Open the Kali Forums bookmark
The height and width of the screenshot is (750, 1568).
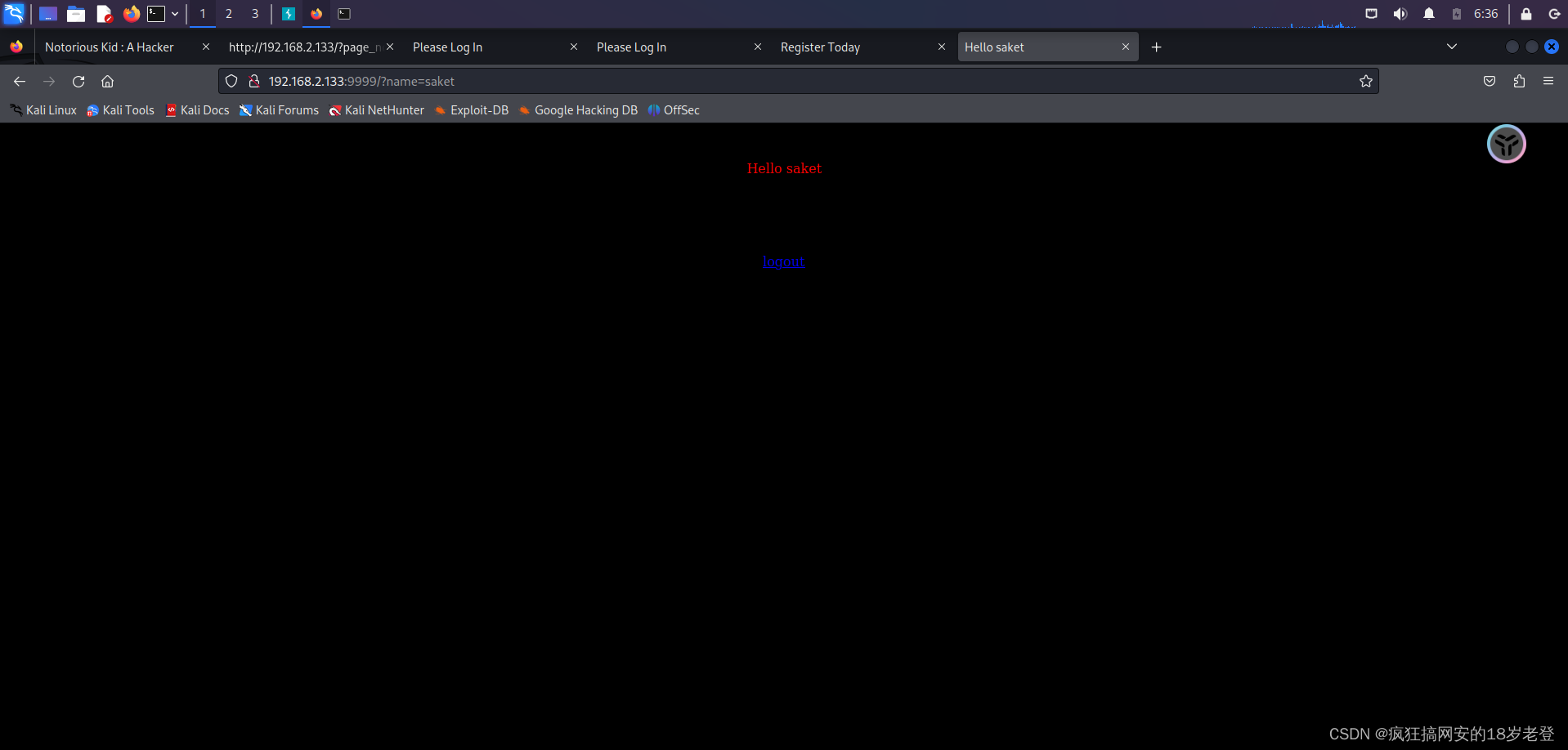click(x=279, y=110)
